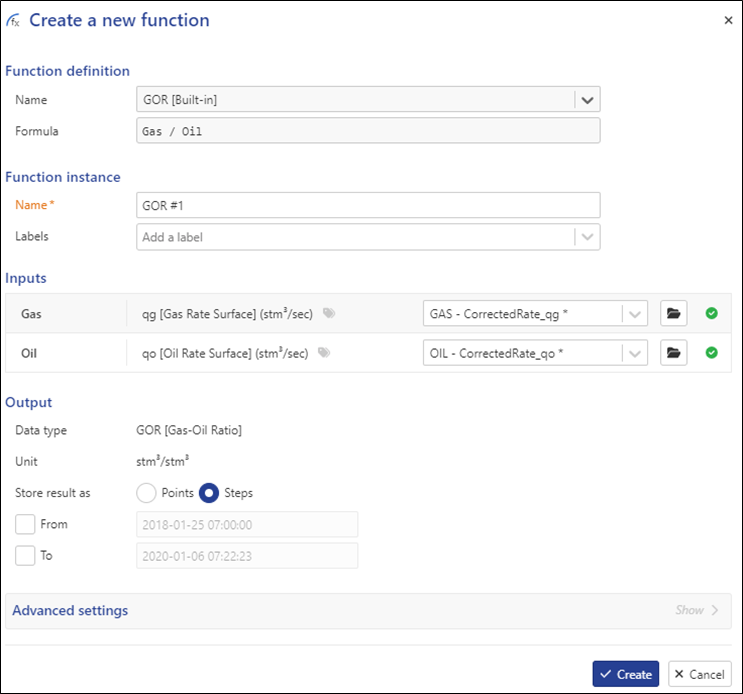Screen dimensions: 743x694
Task: Click the green check status for Gas
Action: click(x=711, y=313)
